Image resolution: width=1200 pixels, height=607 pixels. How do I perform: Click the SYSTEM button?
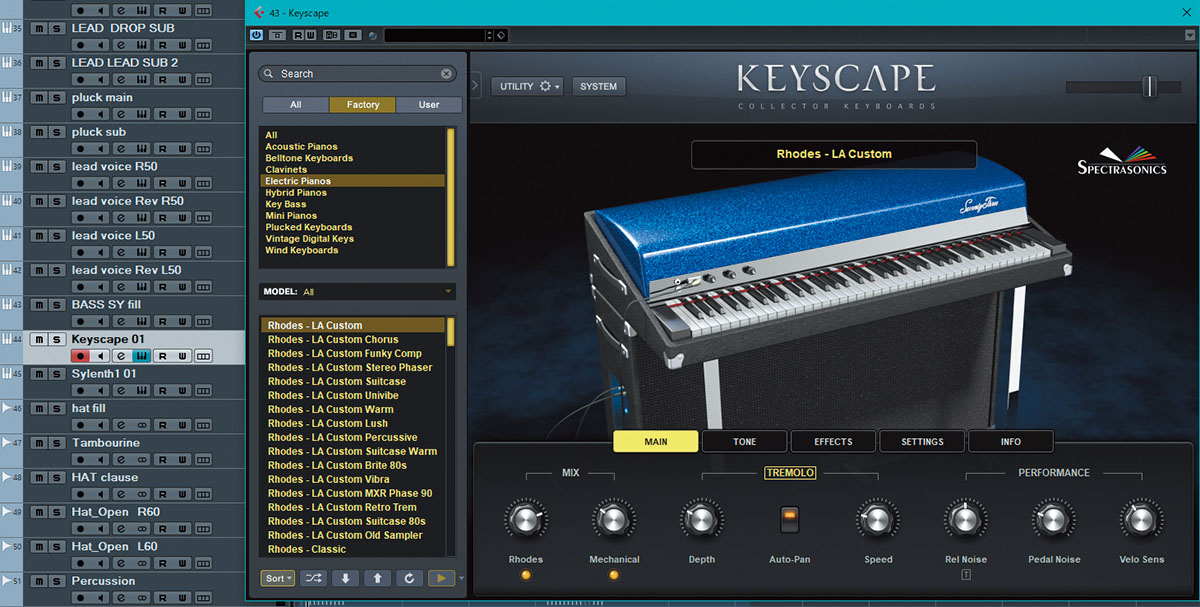598,86
